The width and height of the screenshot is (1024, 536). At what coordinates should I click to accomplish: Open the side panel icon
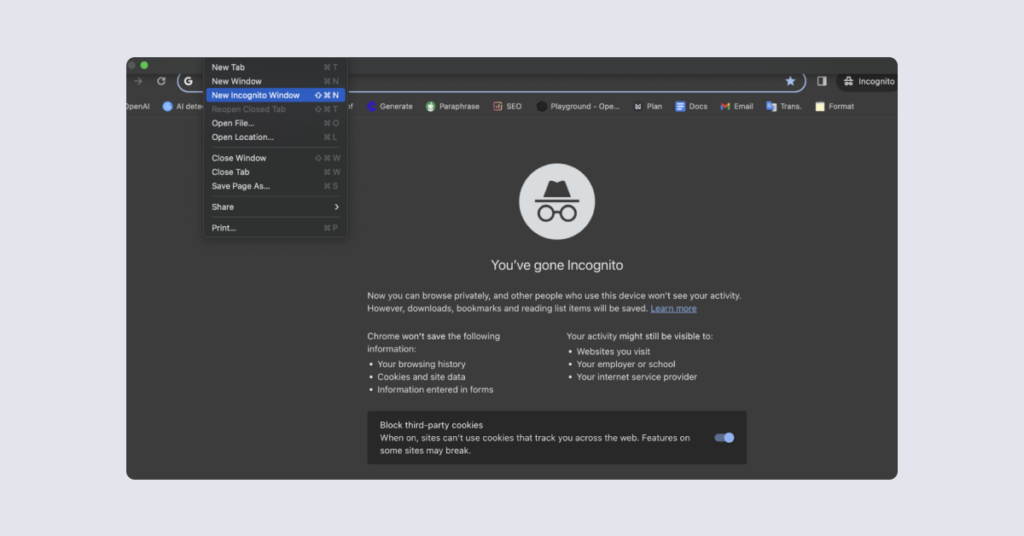tap(822, 81)
